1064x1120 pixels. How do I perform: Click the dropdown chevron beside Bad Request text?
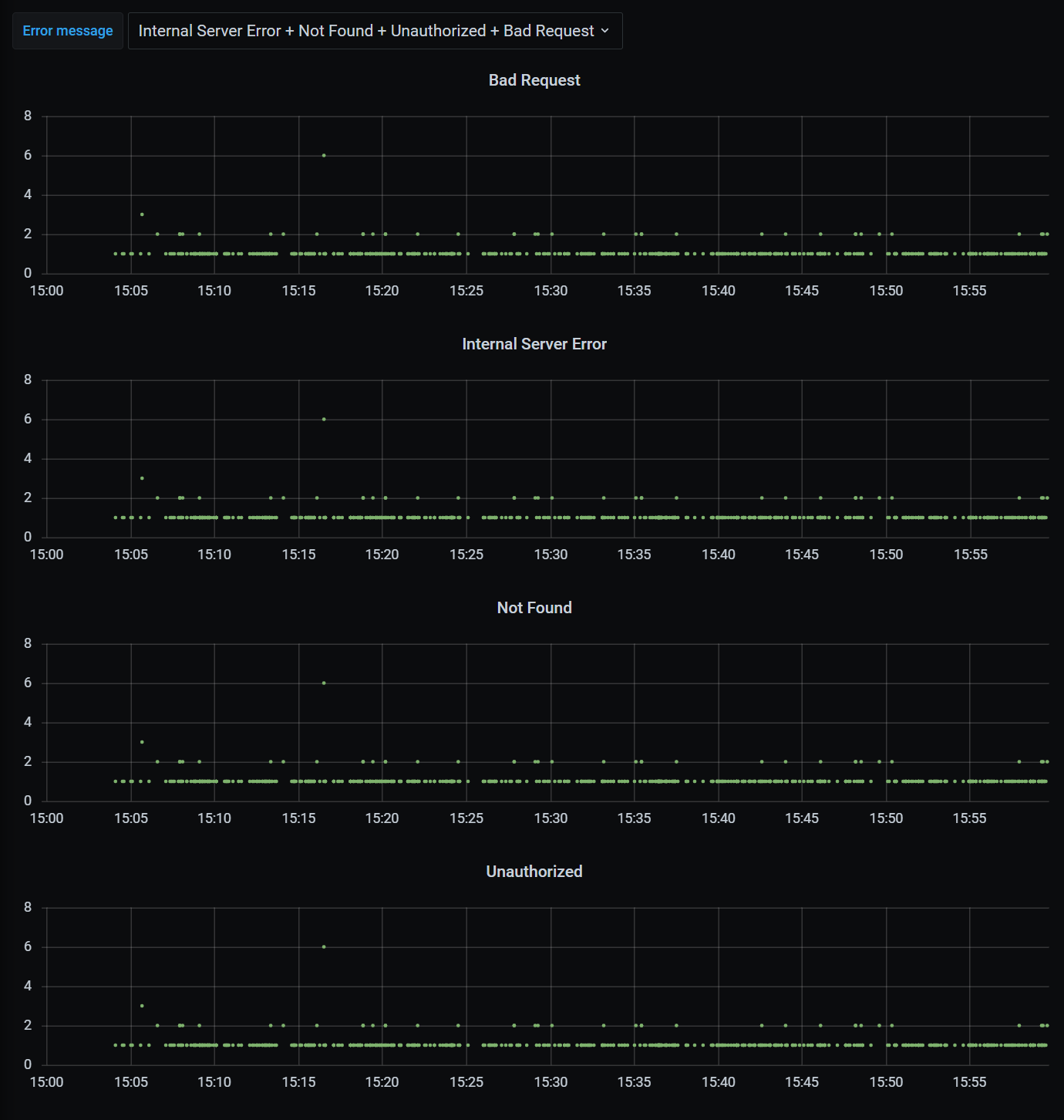[604, 32]
